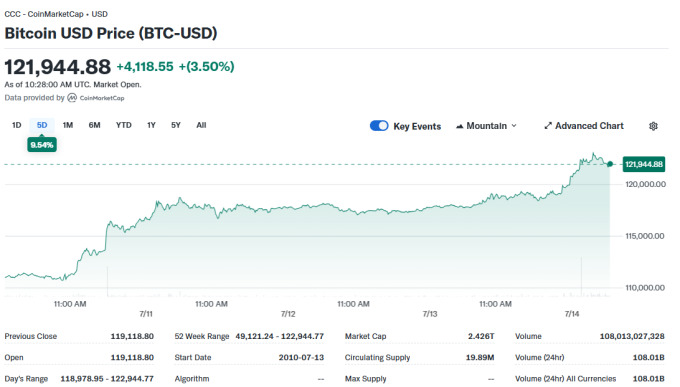
Task: Click the +4,118.55 price change value
Action: click(145, 66)
